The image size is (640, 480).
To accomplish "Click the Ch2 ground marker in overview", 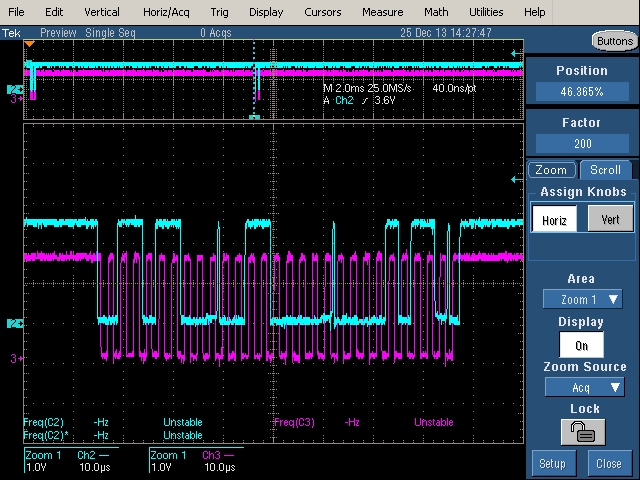I will tap(16, 89).
